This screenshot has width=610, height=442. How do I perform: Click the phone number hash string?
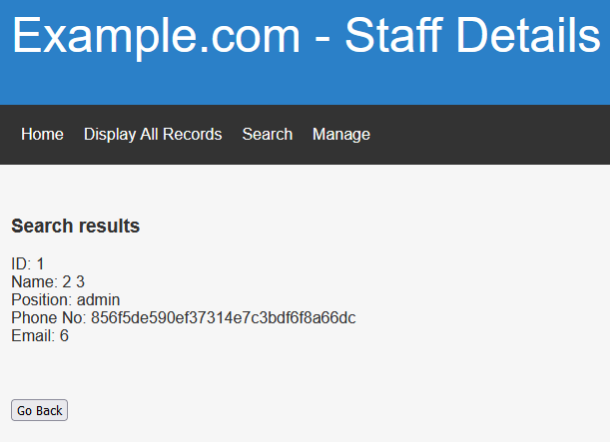[x=223, y=318]
